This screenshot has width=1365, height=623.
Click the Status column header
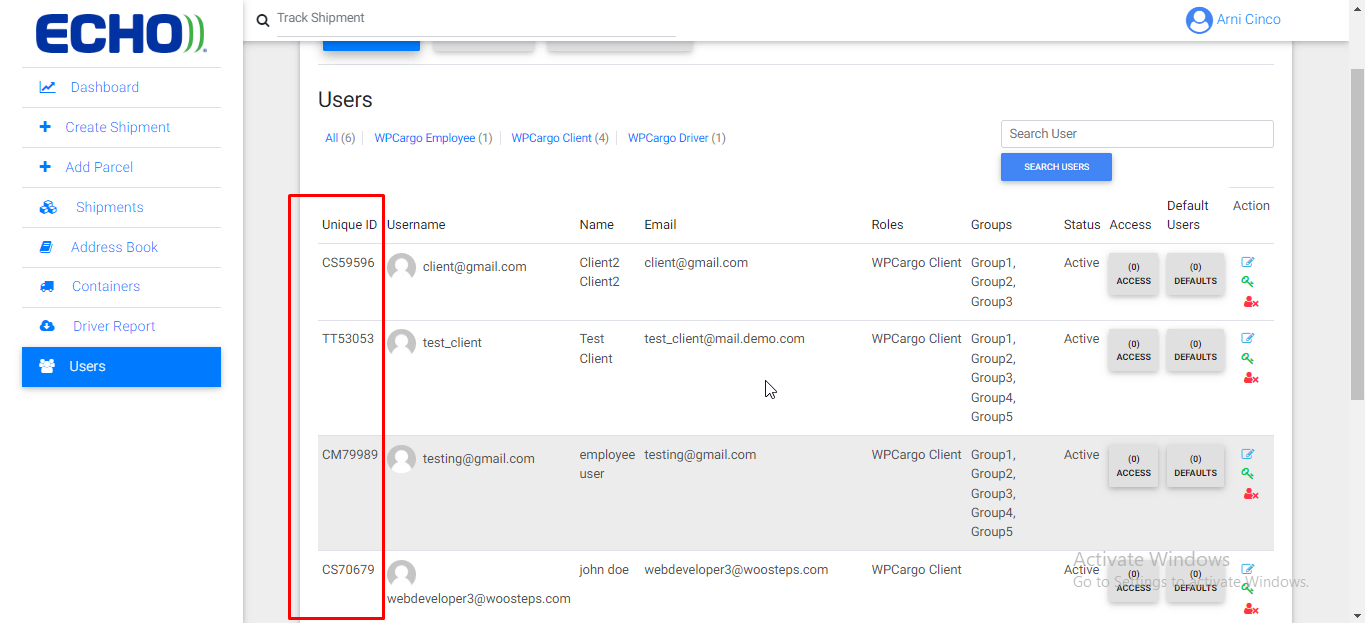coord(1082,225)
